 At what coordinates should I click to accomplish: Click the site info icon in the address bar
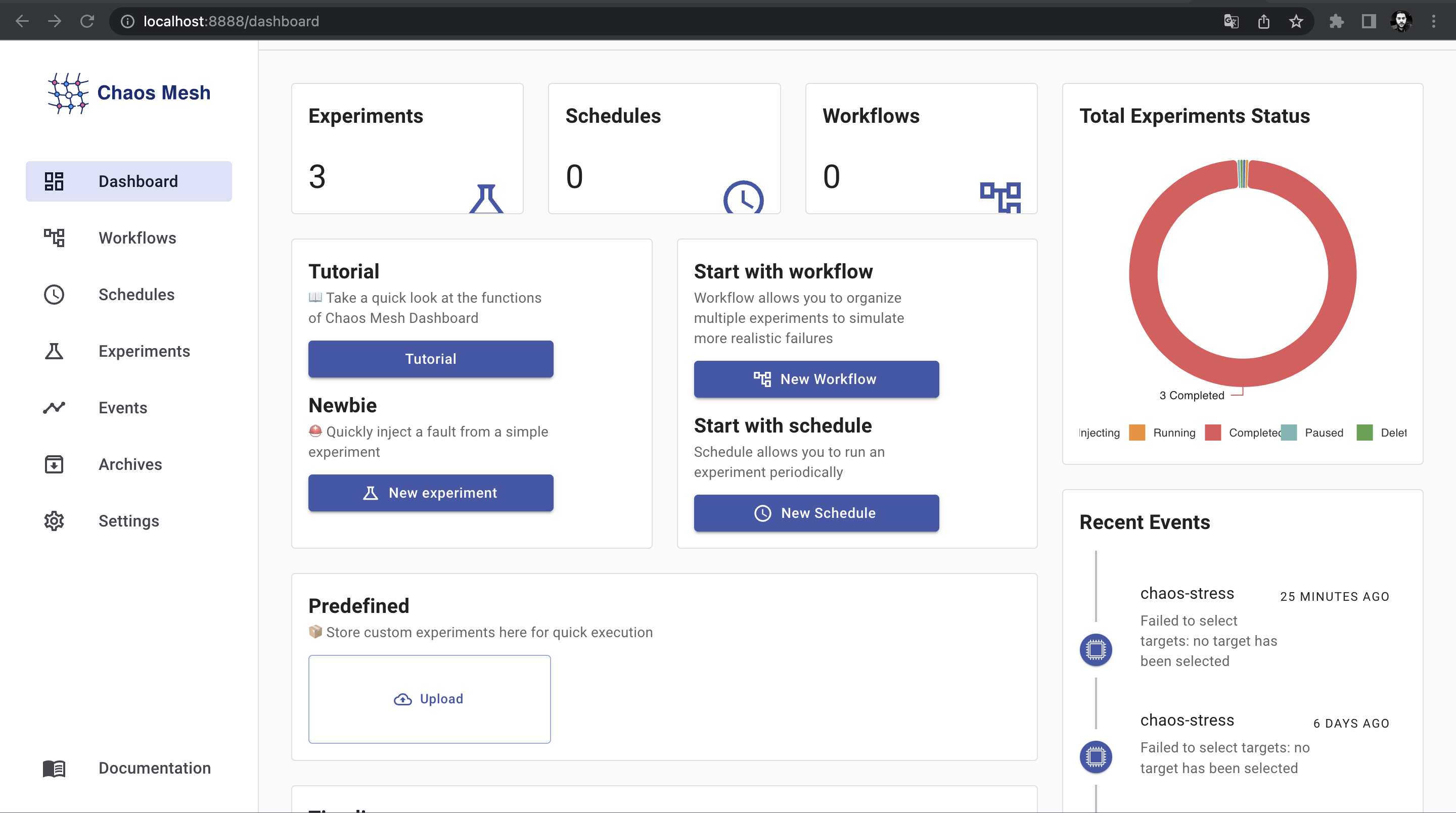[x=128, y=21]
